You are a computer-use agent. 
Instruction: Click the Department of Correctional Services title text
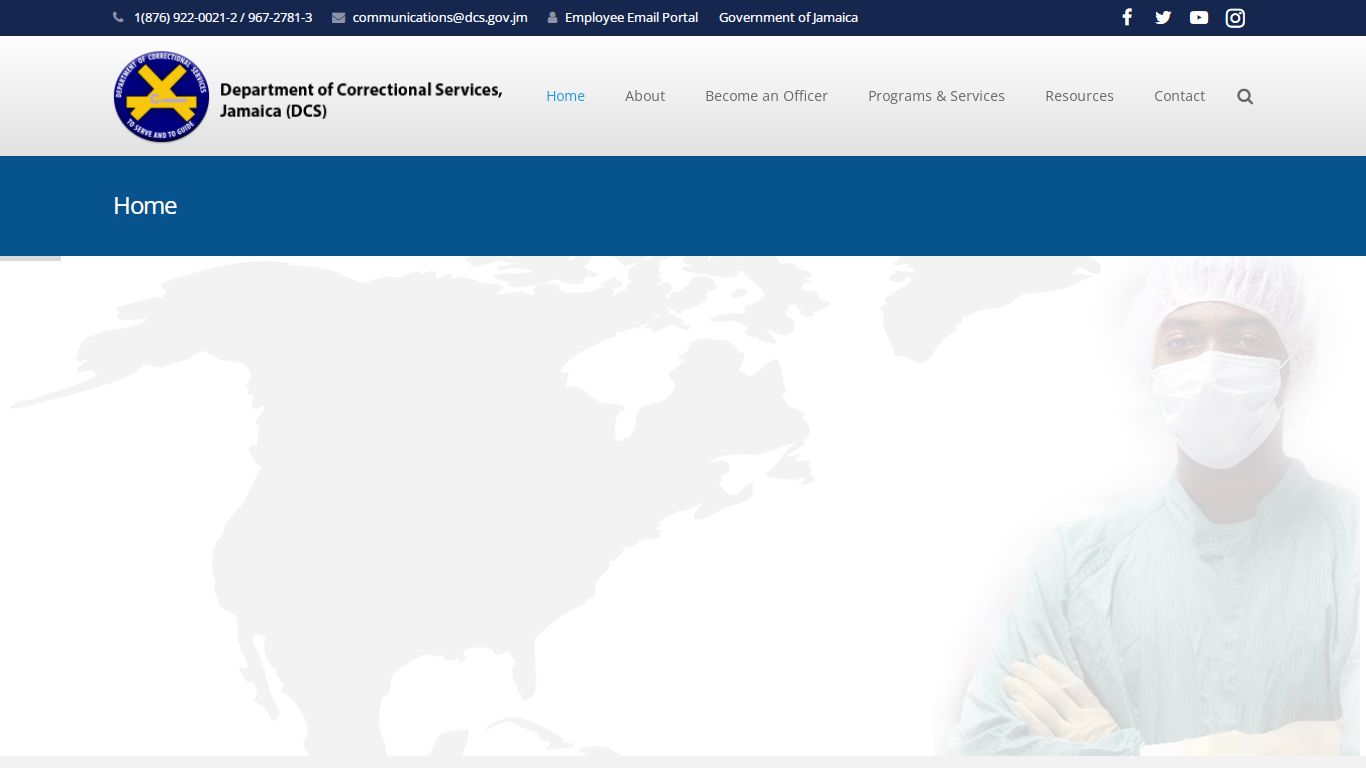pos(361,99)
